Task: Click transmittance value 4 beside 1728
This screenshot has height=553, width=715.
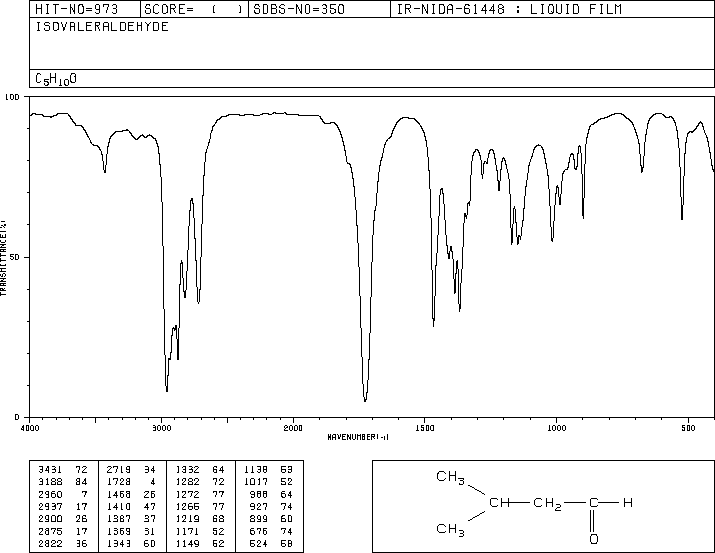Action: pyautogui.click(x=153, y=482)
